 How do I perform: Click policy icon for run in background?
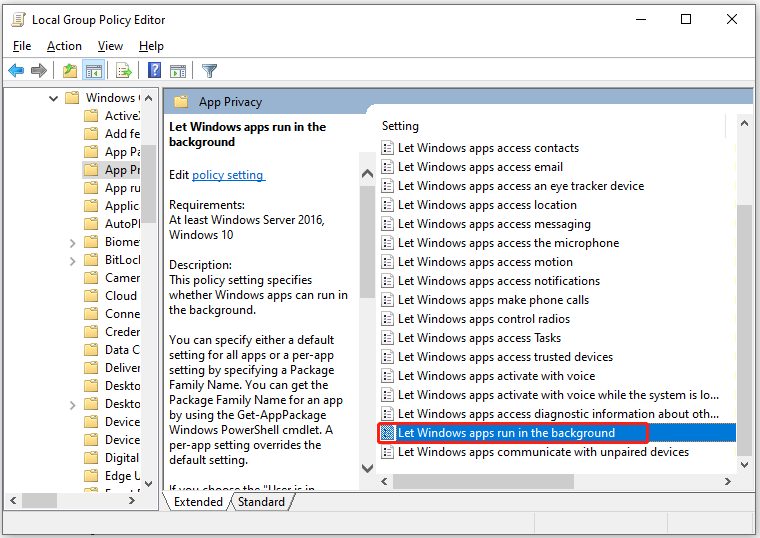coord(387,433)
